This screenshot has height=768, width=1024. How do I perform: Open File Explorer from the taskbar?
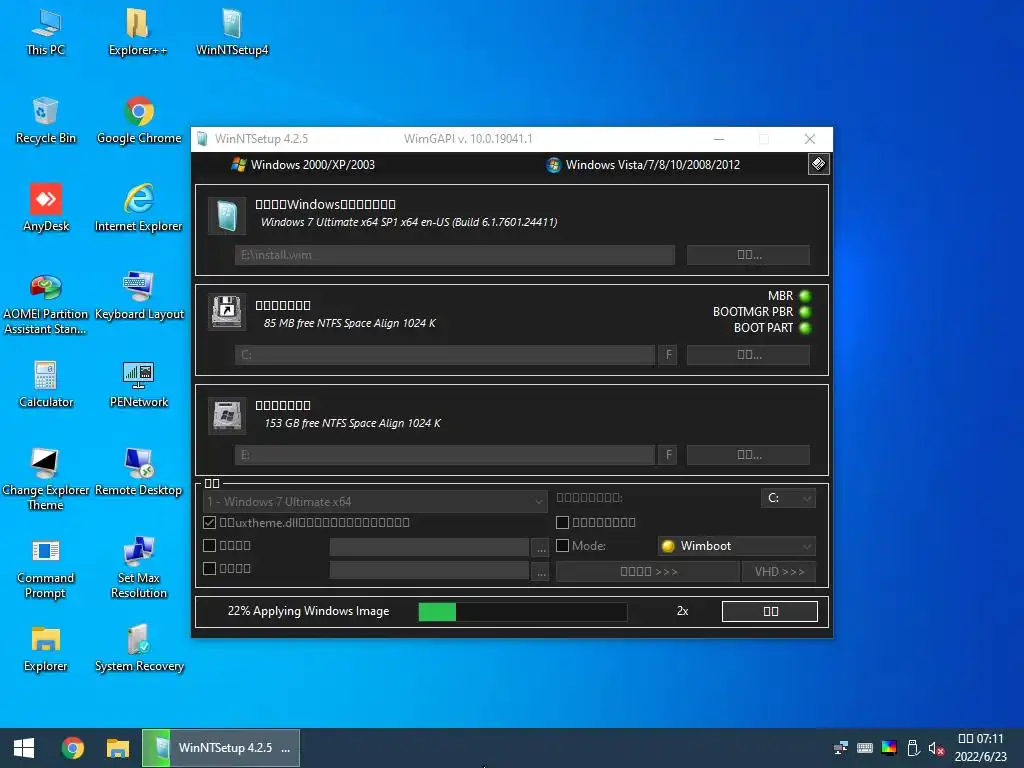pyautogui.click(x=118, y=748)
